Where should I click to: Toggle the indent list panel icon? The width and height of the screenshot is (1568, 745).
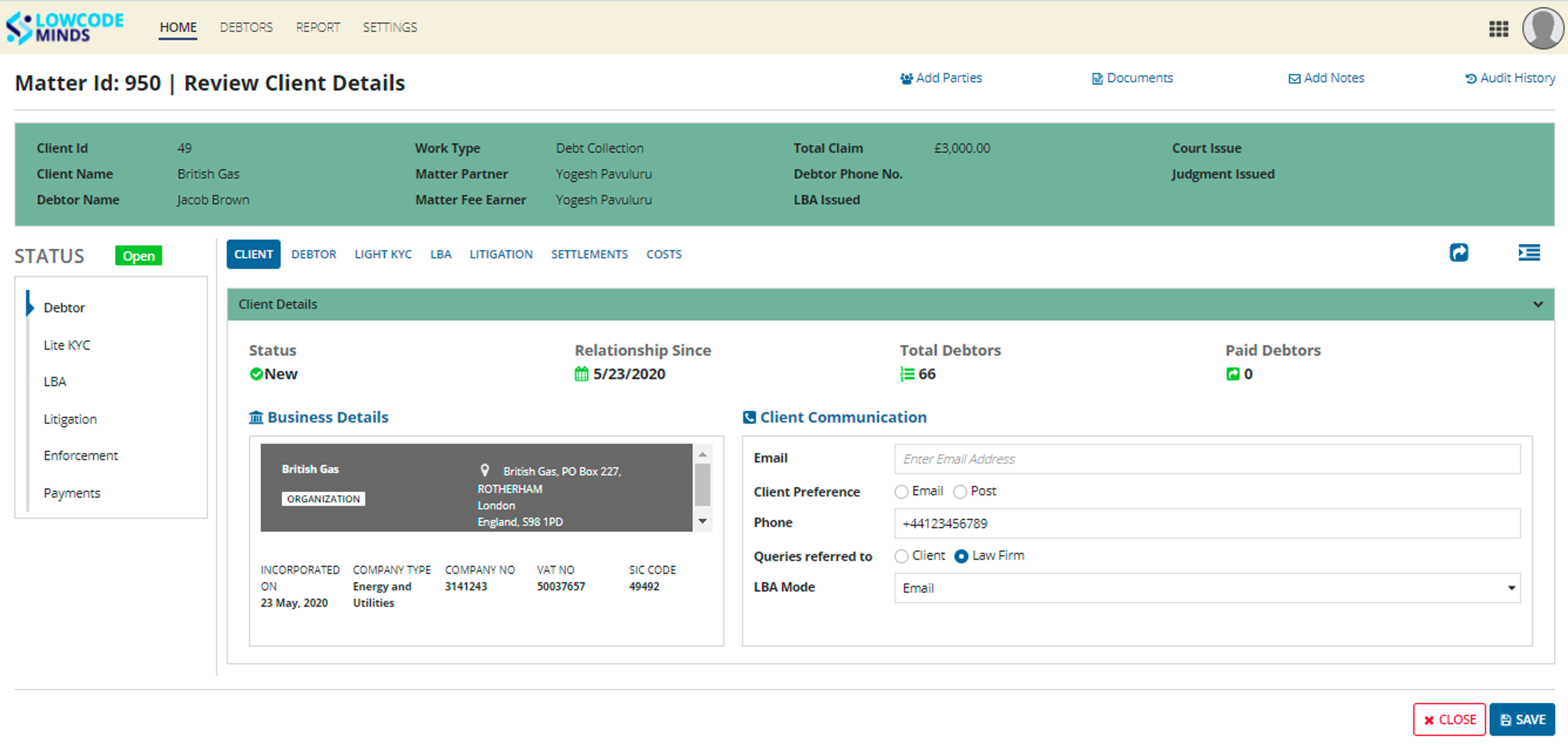point(1528,253)
